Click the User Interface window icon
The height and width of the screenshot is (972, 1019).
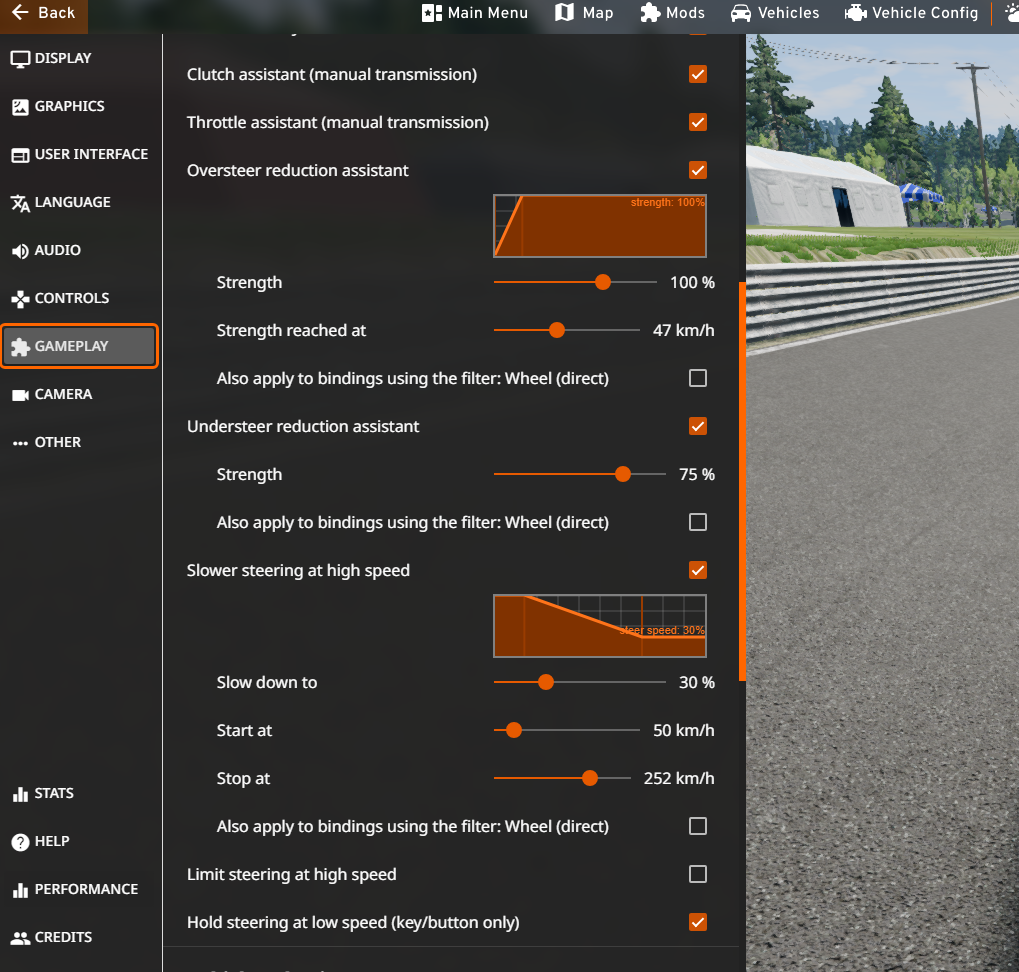[x=20, y=155]
